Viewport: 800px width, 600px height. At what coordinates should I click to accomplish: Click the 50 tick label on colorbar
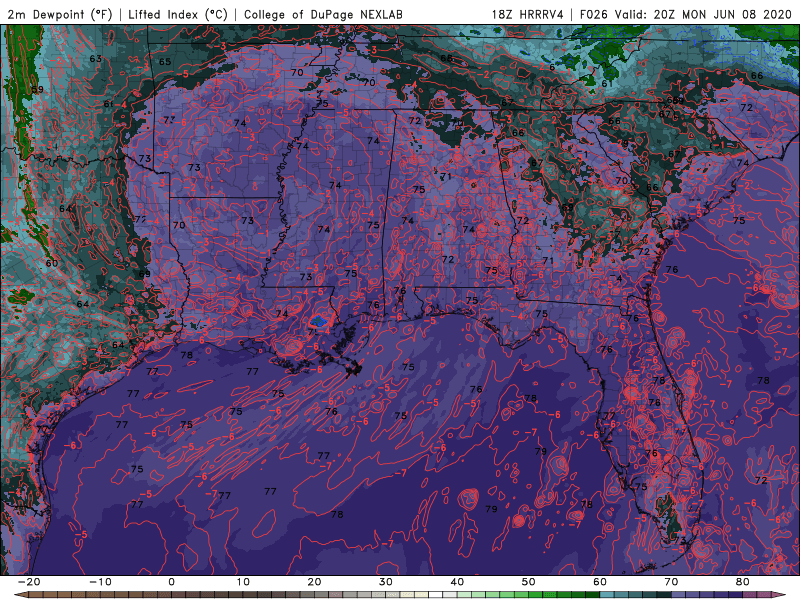[529, 582]
